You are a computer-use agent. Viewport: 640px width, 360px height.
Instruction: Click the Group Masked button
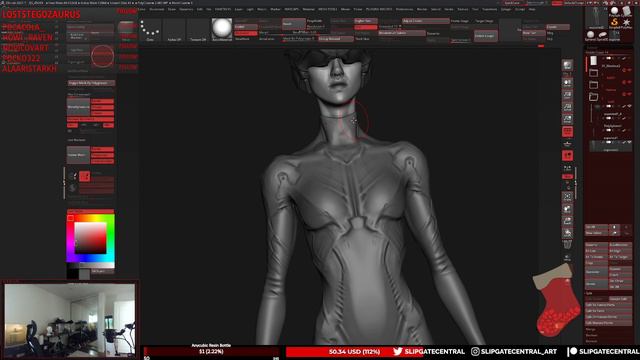tap(336, 39)
